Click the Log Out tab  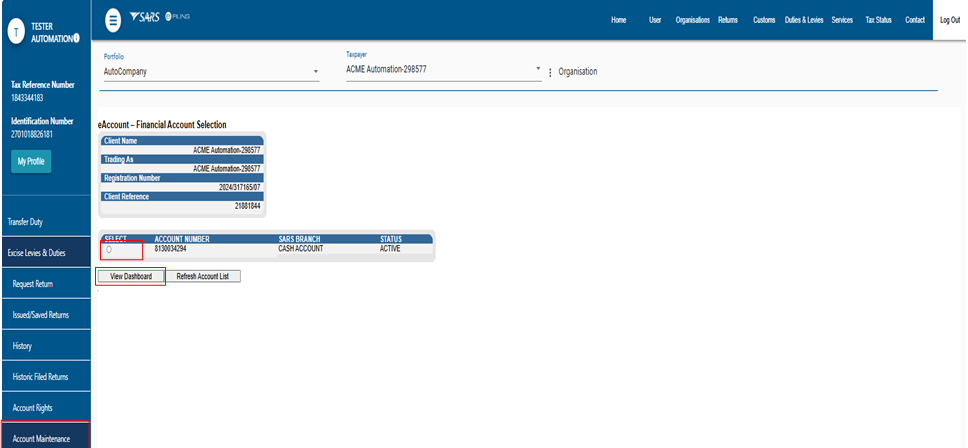tap(949, 20)
